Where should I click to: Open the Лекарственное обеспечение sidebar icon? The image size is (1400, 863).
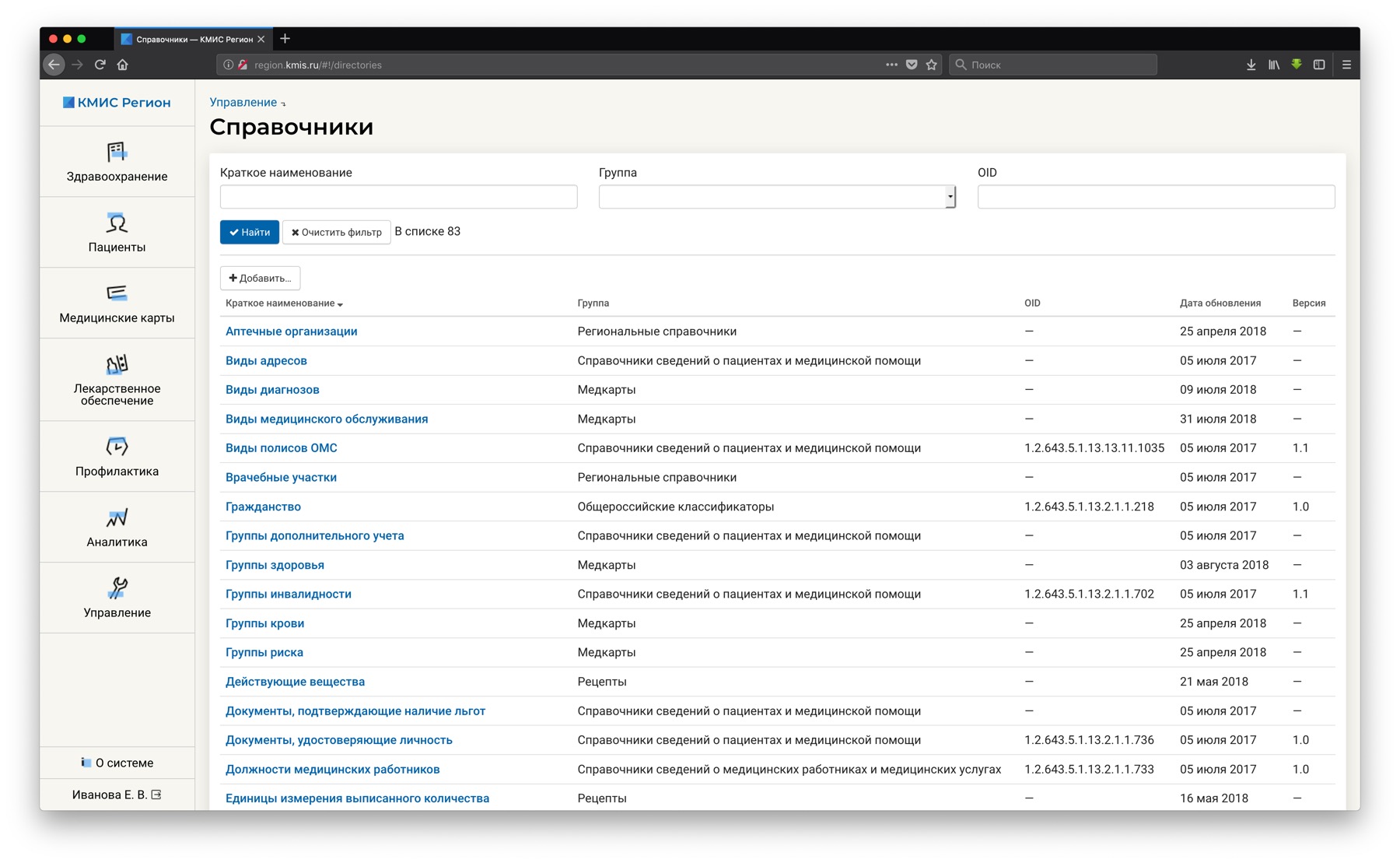pyautogui.click(x=117, y=364)
